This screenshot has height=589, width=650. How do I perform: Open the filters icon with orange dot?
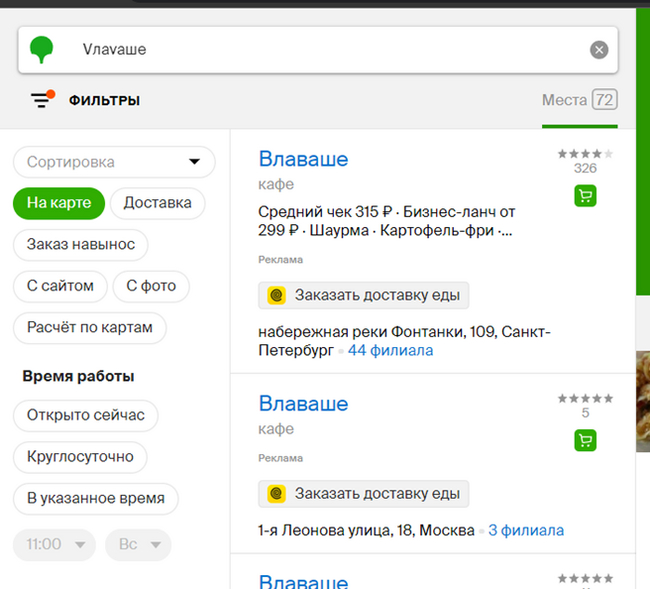42,99
